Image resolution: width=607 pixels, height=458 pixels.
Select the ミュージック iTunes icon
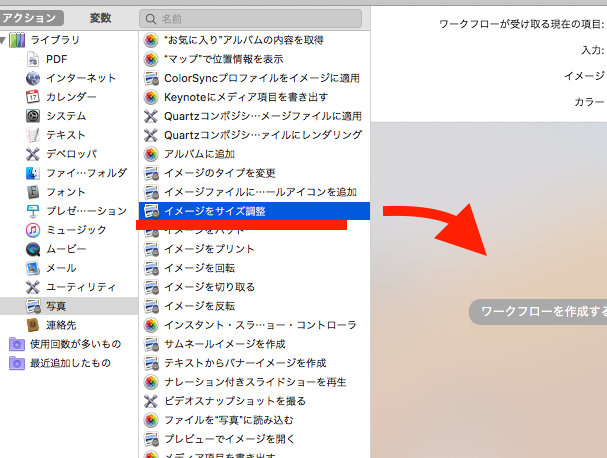point(33,230)
